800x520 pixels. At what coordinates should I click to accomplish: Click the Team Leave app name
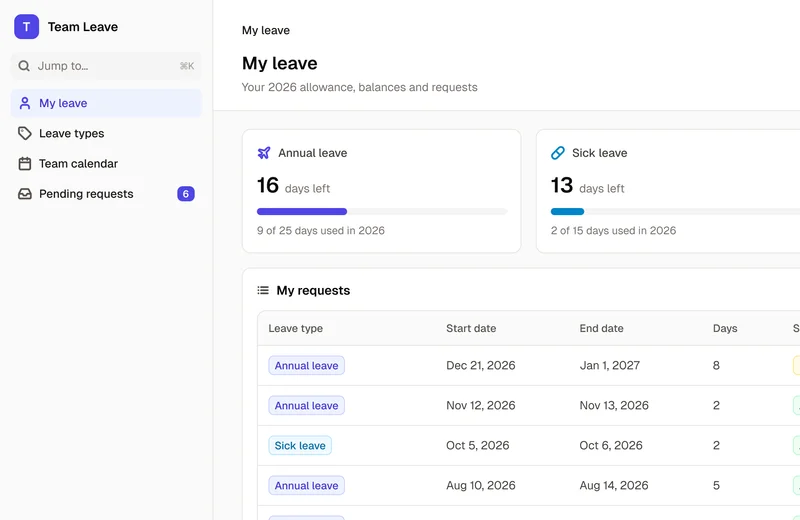83,27
